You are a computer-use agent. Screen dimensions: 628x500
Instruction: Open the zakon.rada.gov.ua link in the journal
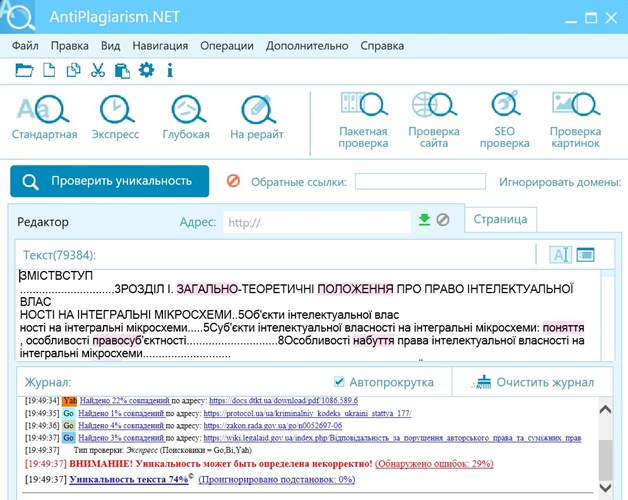pos(273,425)
